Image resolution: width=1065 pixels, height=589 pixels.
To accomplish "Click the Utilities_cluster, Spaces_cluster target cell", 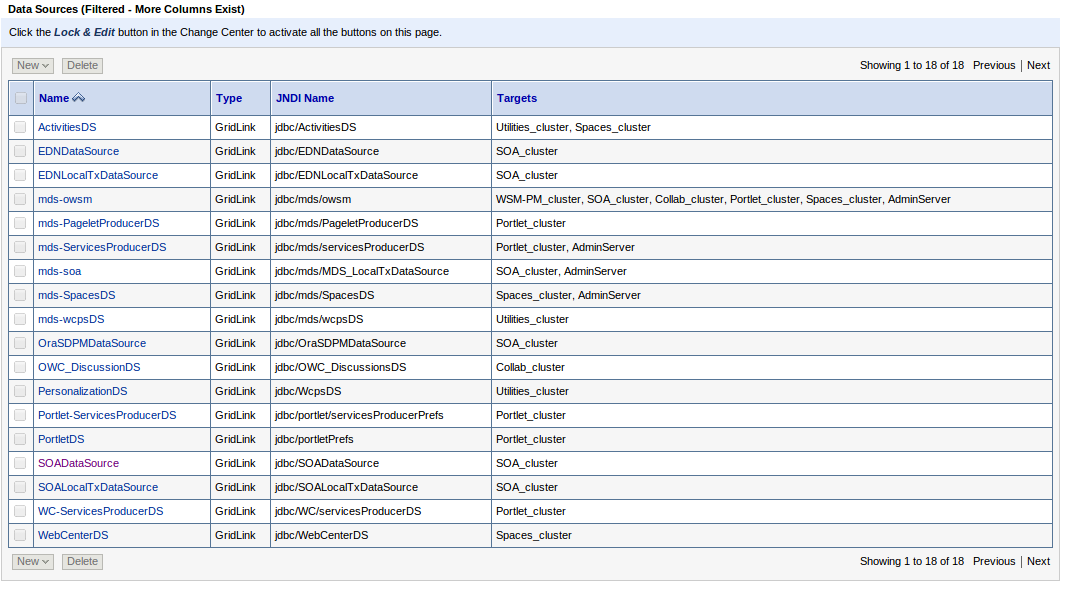I will 772,127.
